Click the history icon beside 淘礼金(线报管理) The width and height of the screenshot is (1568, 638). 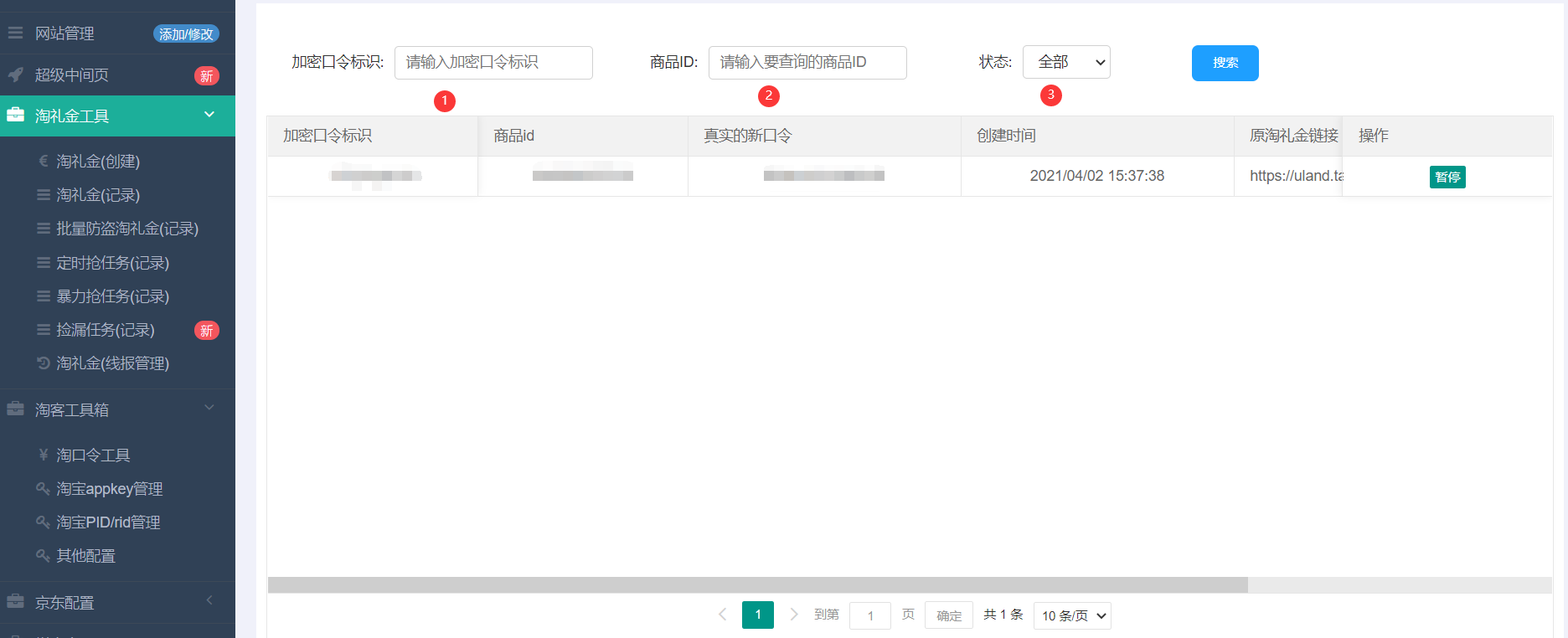click(44, 363)
